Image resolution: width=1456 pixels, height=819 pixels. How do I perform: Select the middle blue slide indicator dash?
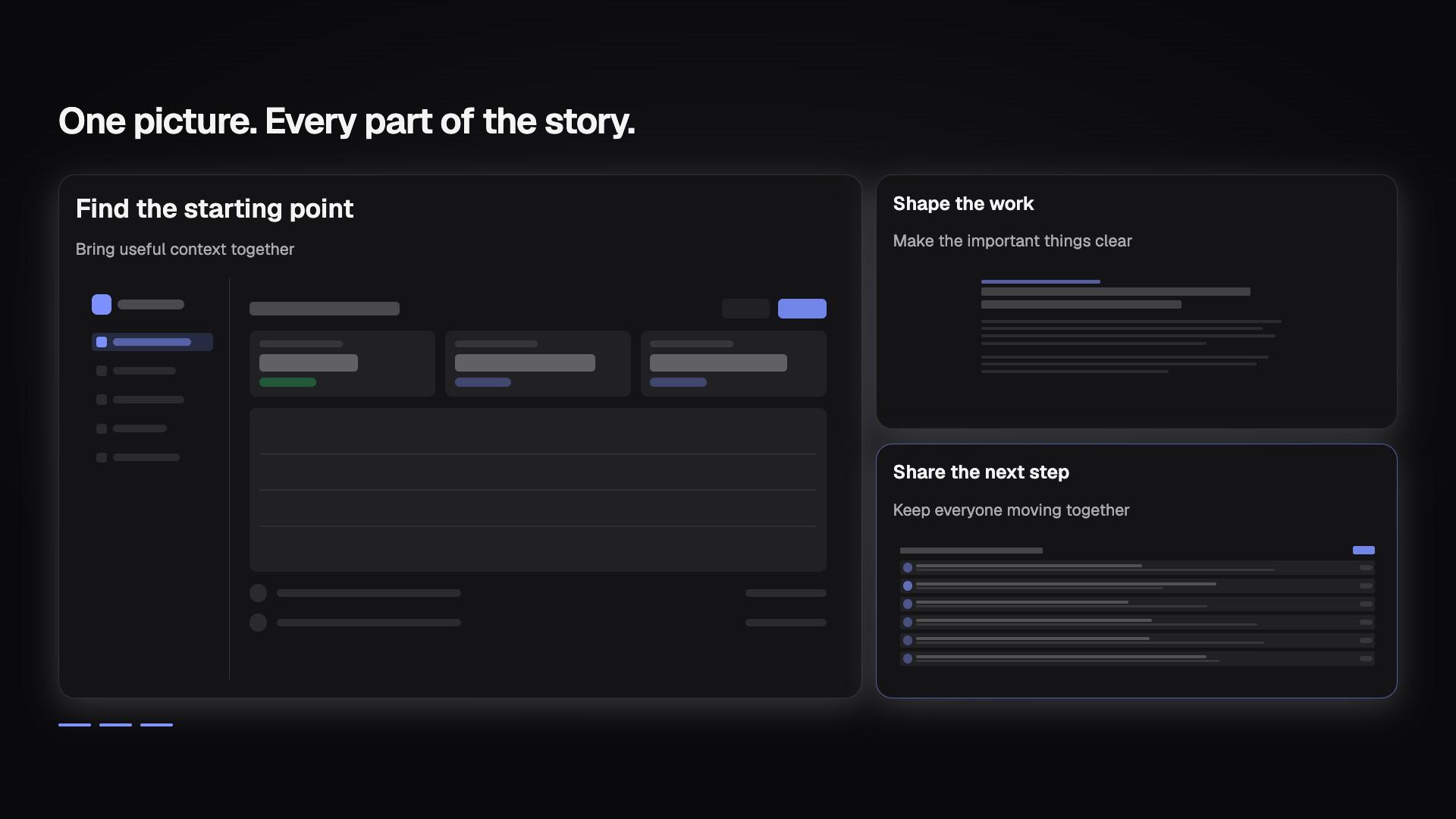coord(115,725)
